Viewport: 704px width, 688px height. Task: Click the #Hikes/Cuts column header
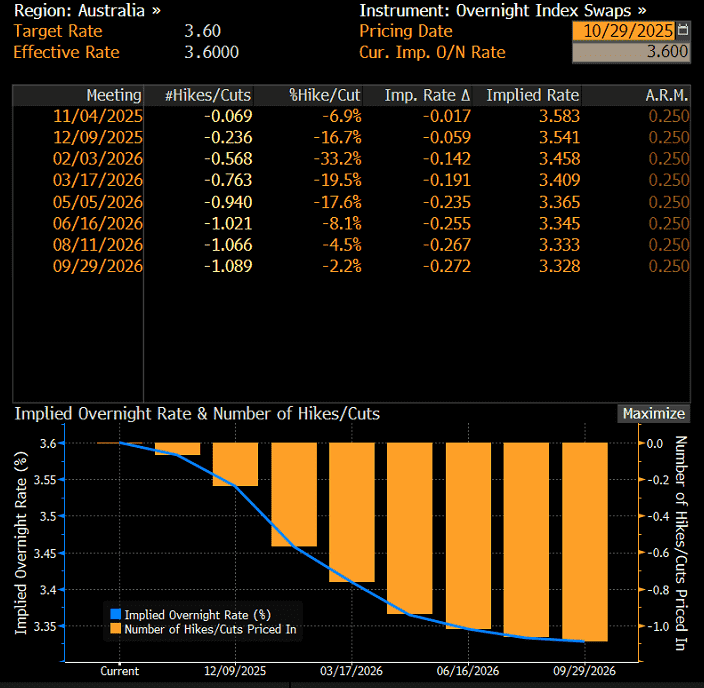(209, 96)
